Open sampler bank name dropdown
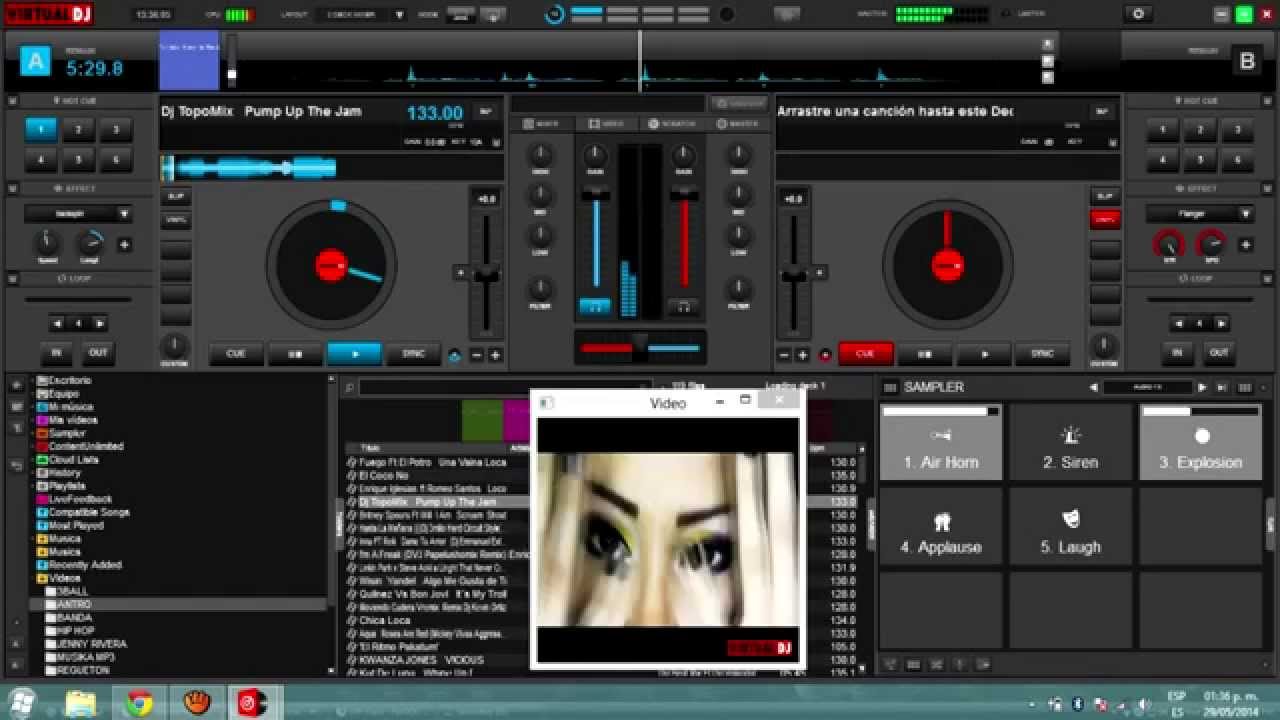 1148,388
